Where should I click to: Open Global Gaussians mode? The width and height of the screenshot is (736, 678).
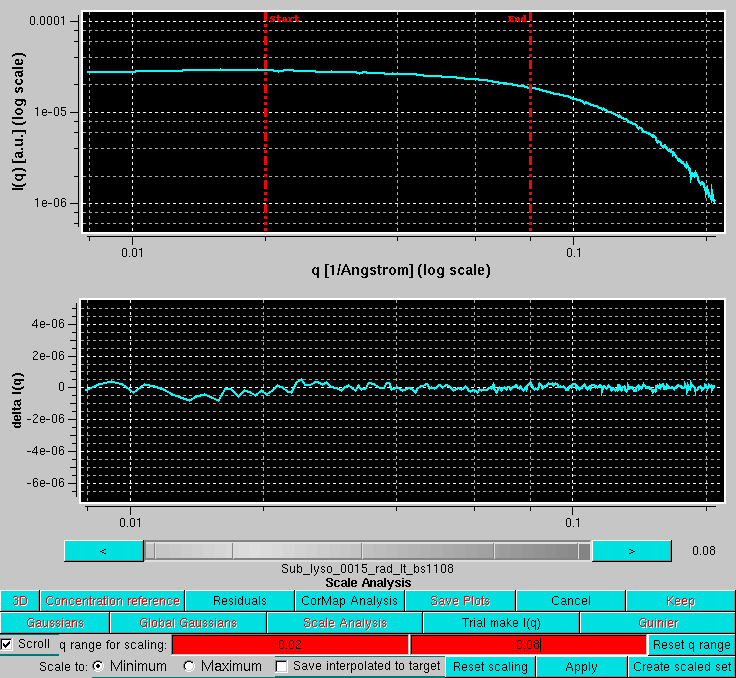click(x=188, y=623)
